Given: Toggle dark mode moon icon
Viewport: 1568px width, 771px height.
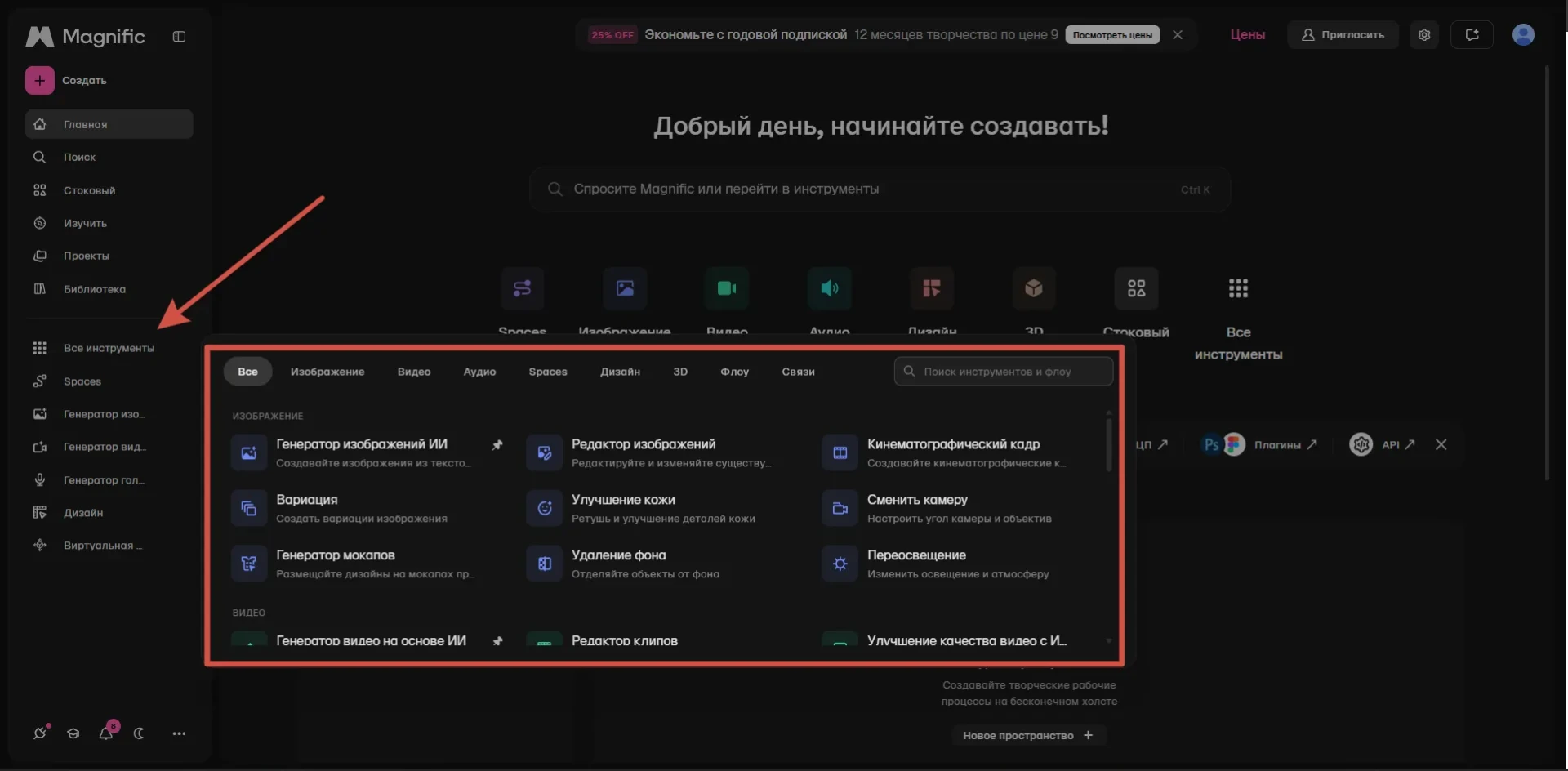Looking at the screenshot, I should 139,733.
